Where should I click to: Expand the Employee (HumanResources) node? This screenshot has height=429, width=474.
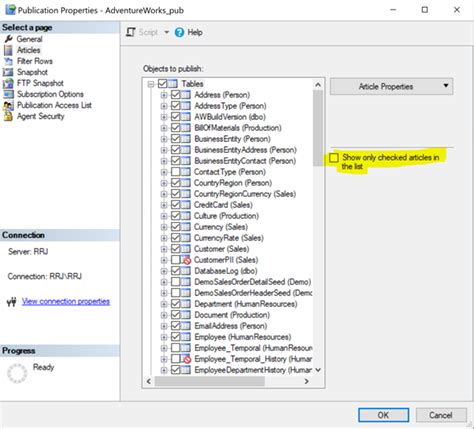click(x=164, y=337)
